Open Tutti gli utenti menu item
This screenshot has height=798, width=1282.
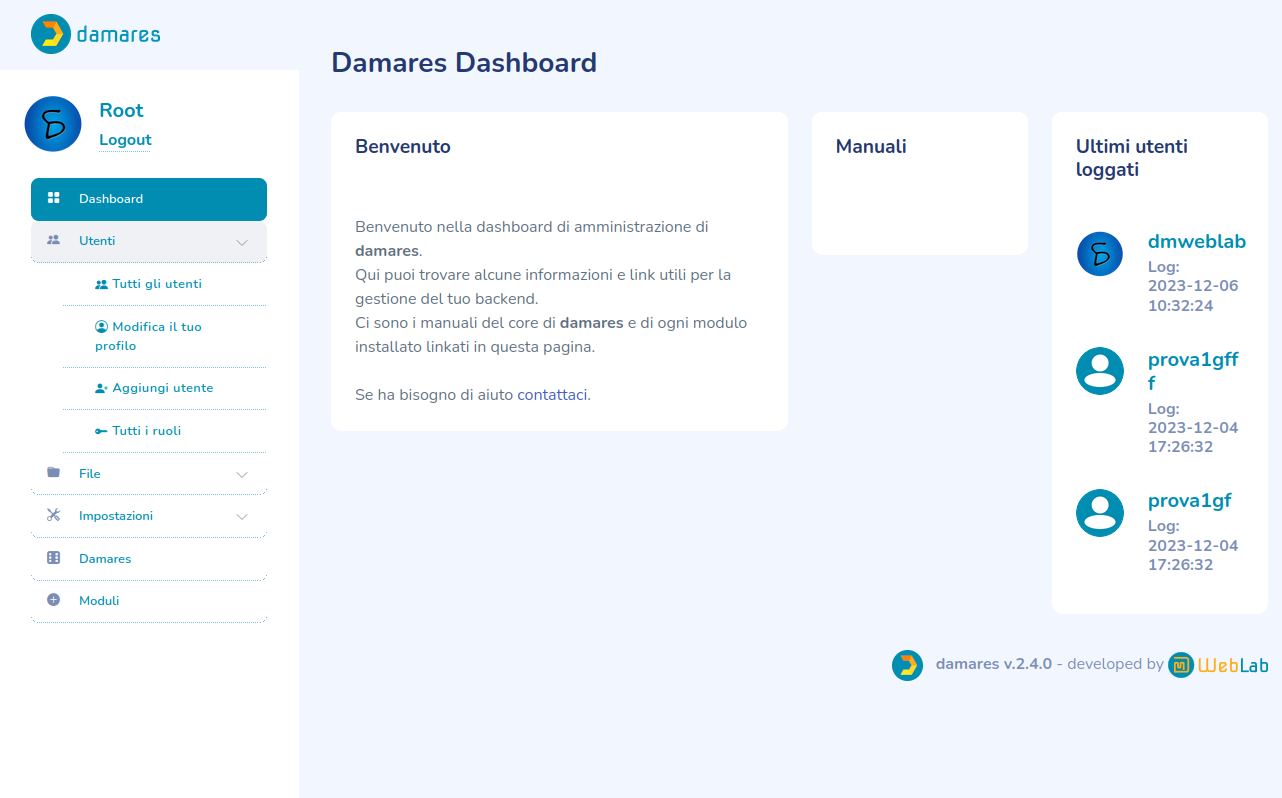tap(156, 284)
